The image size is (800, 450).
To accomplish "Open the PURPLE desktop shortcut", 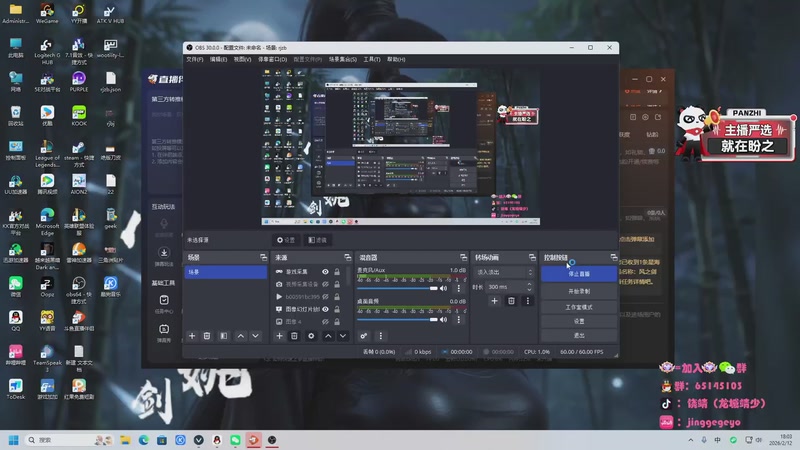I will (79, 82).
